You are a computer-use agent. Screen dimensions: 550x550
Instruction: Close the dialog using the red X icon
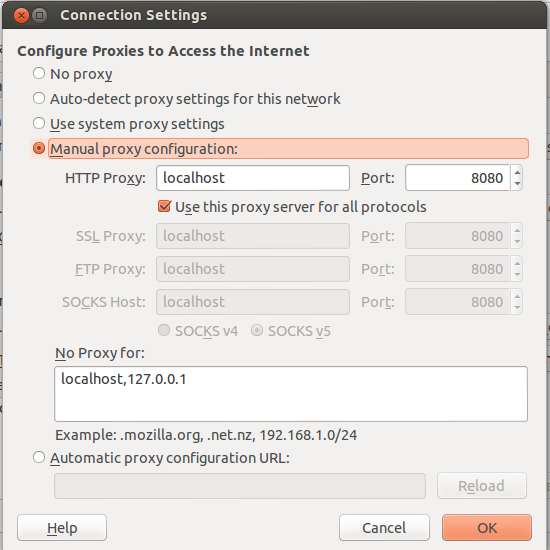tap(21, 15)
